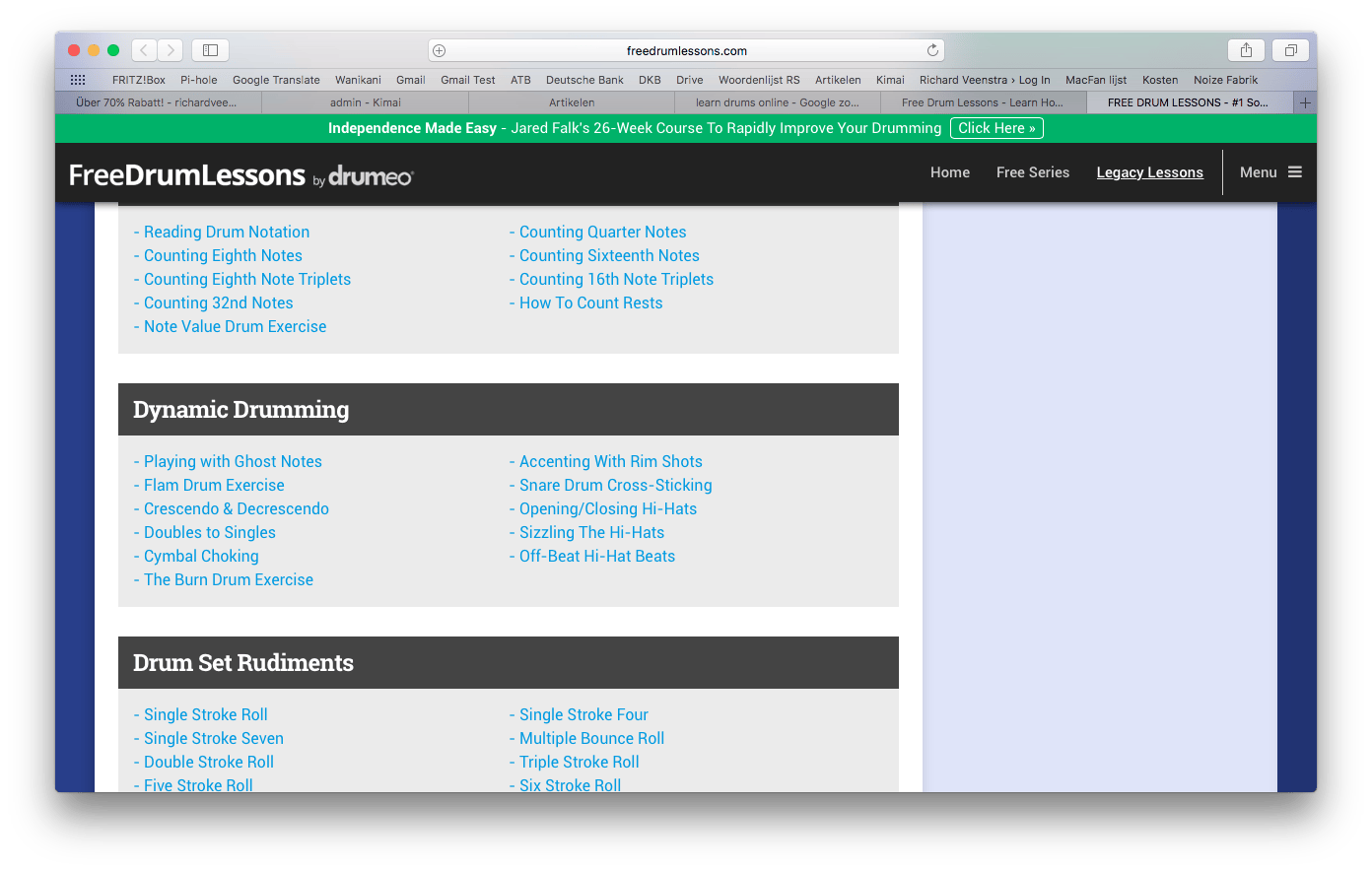Open Opening/Closing Hi-Hats lesson

coord(608,508)
